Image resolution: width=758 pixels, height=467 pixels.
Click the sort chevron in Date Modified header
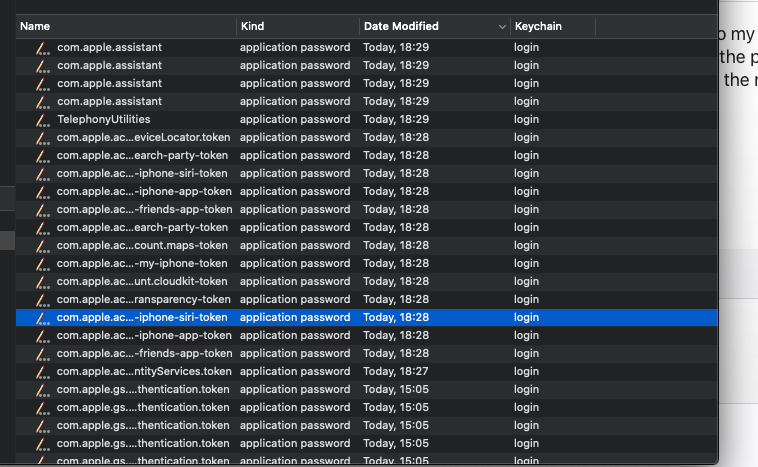point(499,26)
